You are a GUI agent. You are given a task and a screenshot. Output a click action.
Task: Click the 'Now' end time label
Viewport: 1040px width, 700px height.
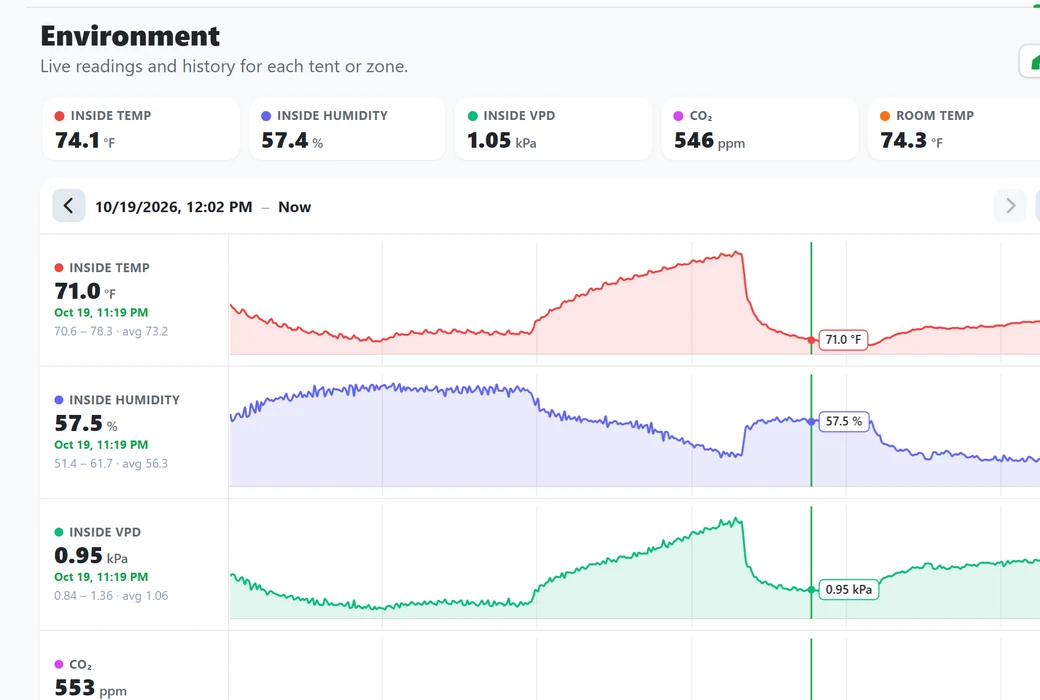(294, 207)
